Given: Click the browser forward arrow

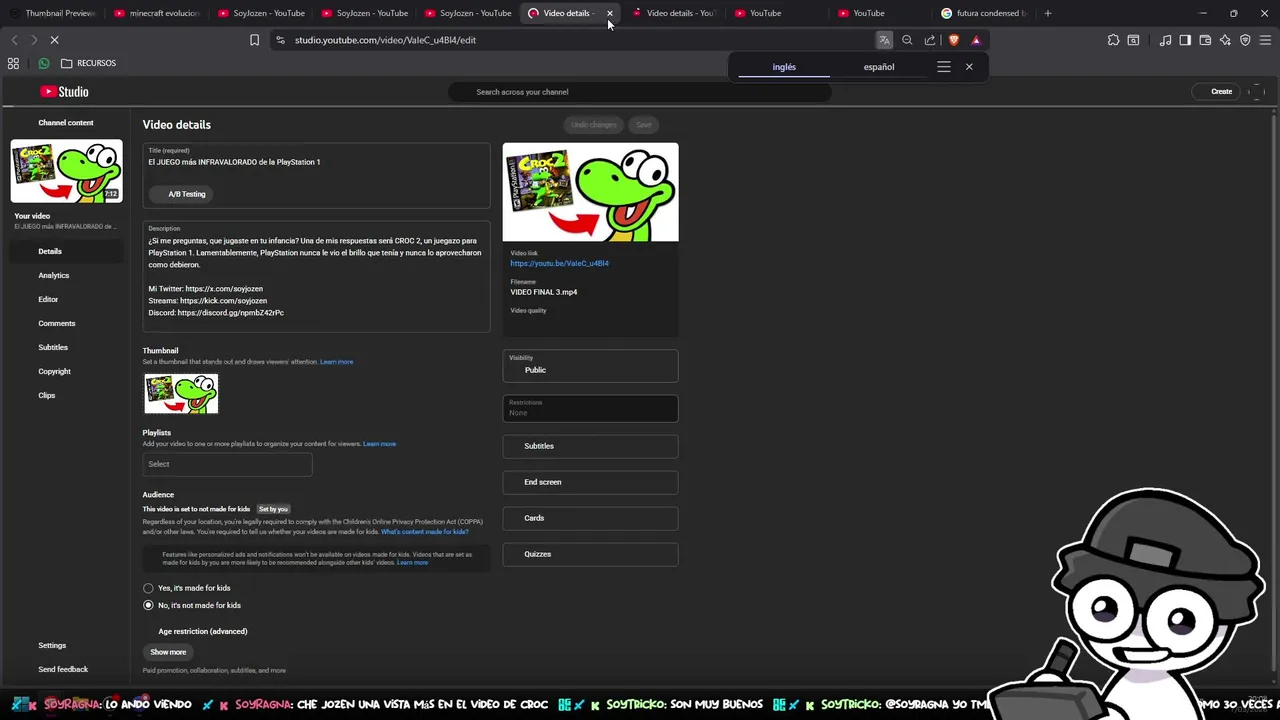Looking at the screenshot, I should (33, 40).
